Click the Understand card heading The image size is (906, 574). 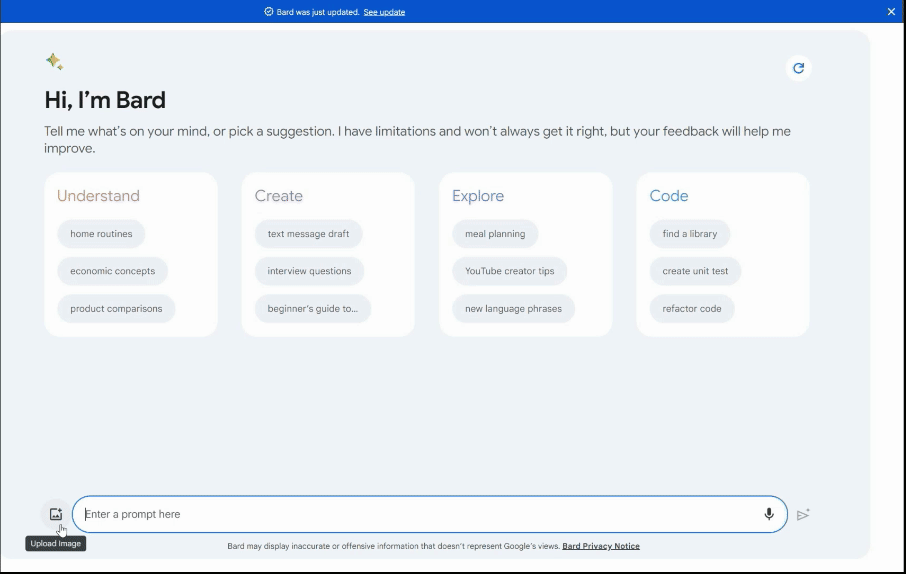(98, 196)
